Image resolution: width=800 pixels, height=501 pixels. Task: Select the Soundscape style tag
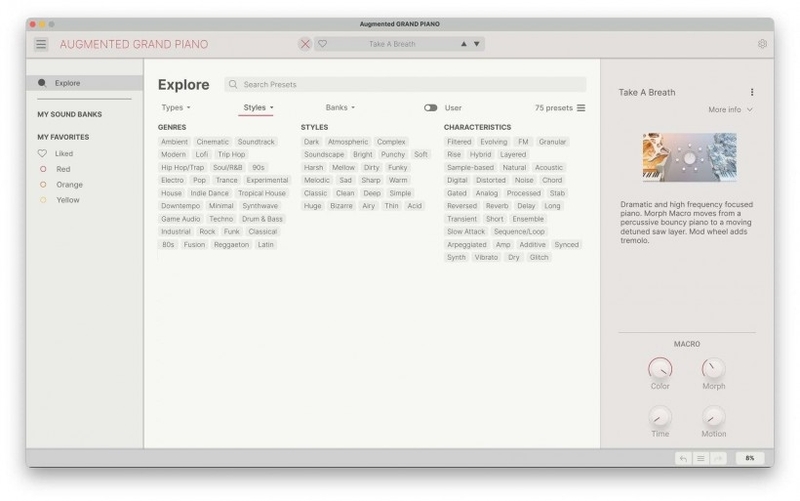[x=324, y=155]
